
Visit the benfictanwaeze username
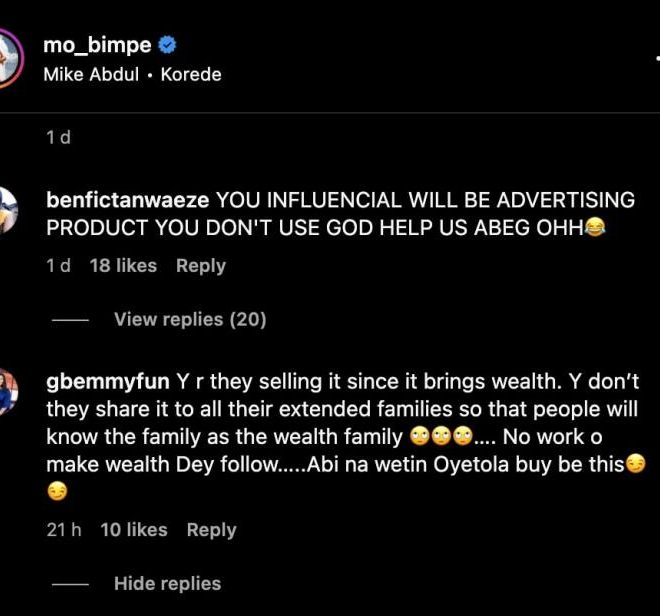coord(128,200)
